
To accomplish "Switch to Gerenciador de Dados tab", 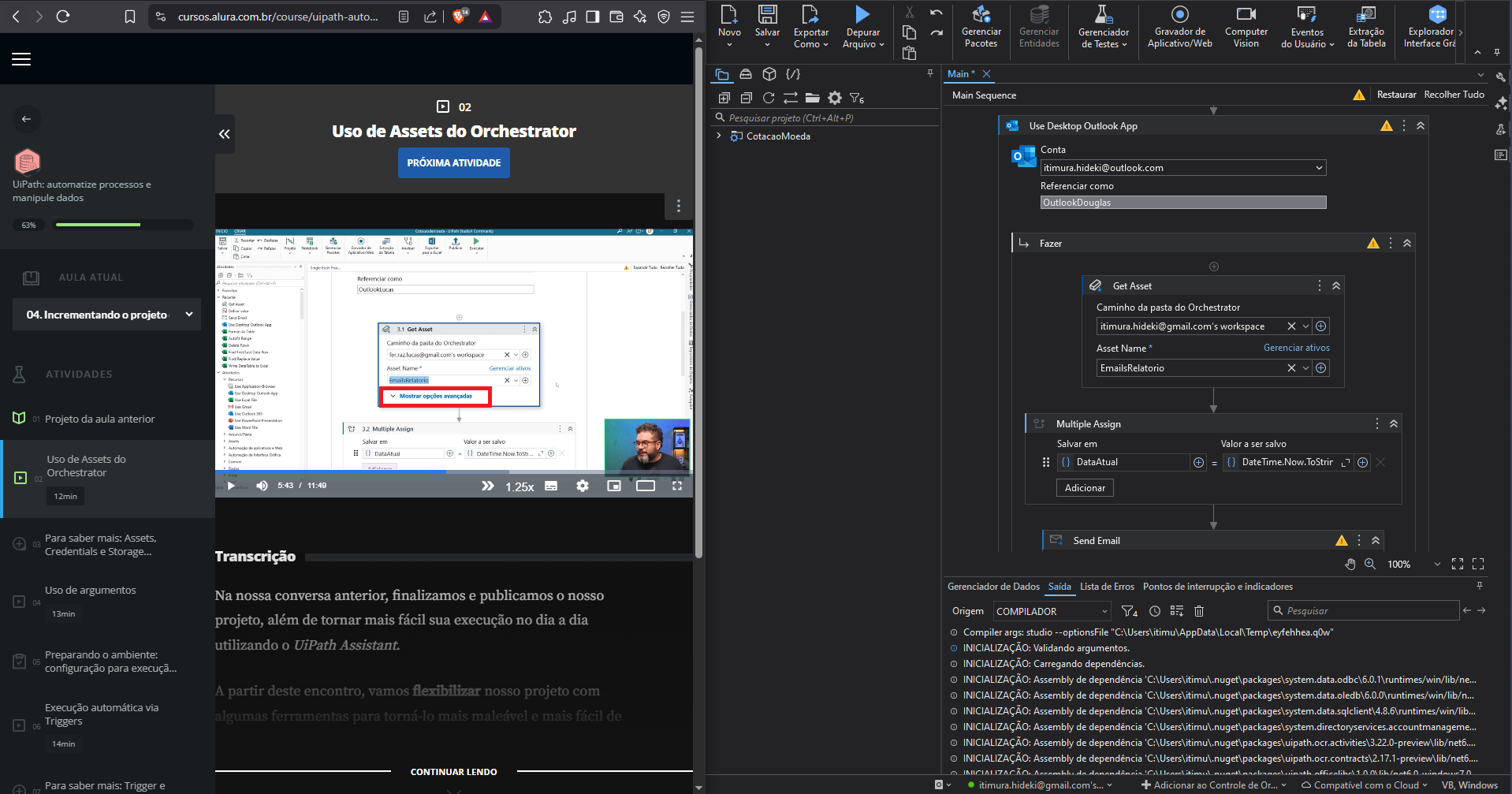I will click(x=993, y=587).
